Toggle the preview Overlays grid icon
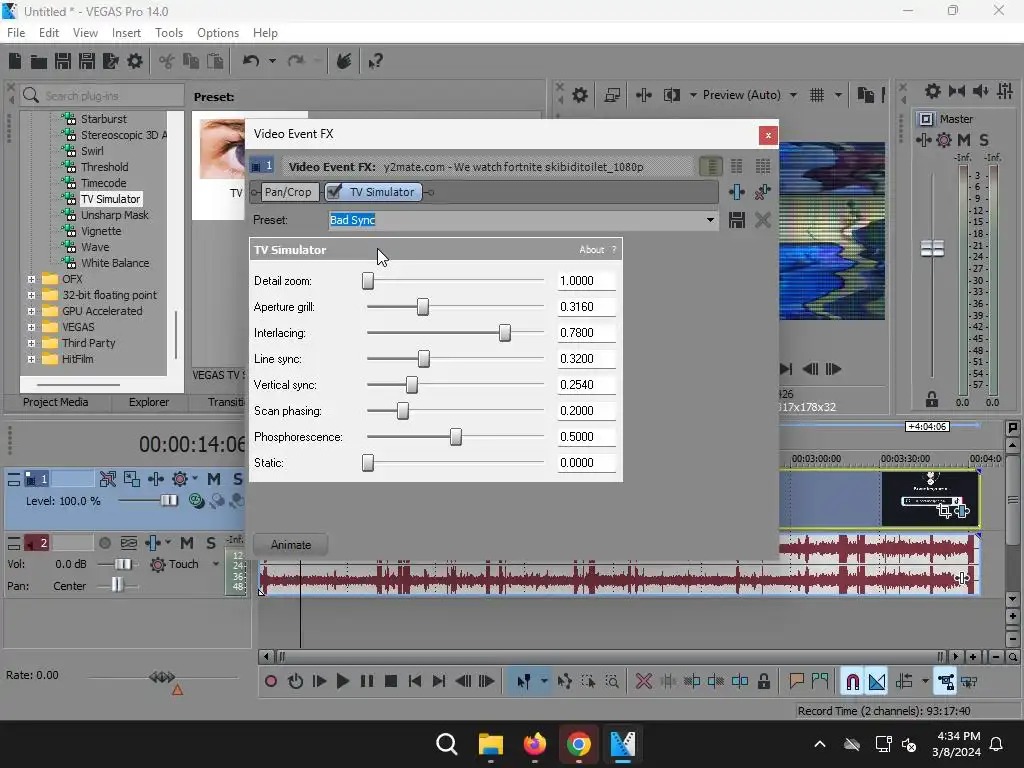1024x768 pixels. click(x=817, y=95)
